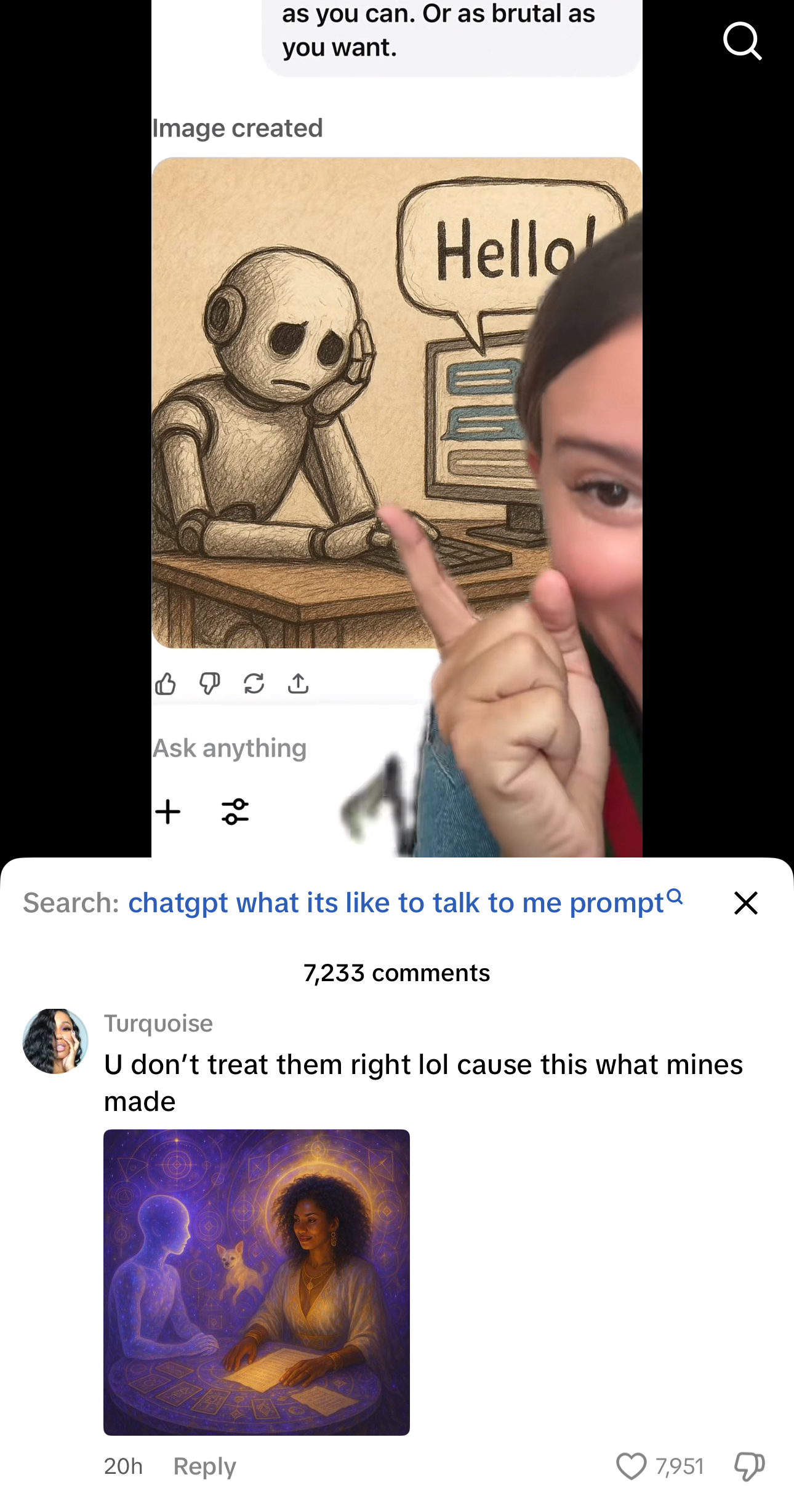Viewport: 794px width, 1512px height.
Task: Dislike Turquoise's comment with thumbs down
Action: [749, 1466]
